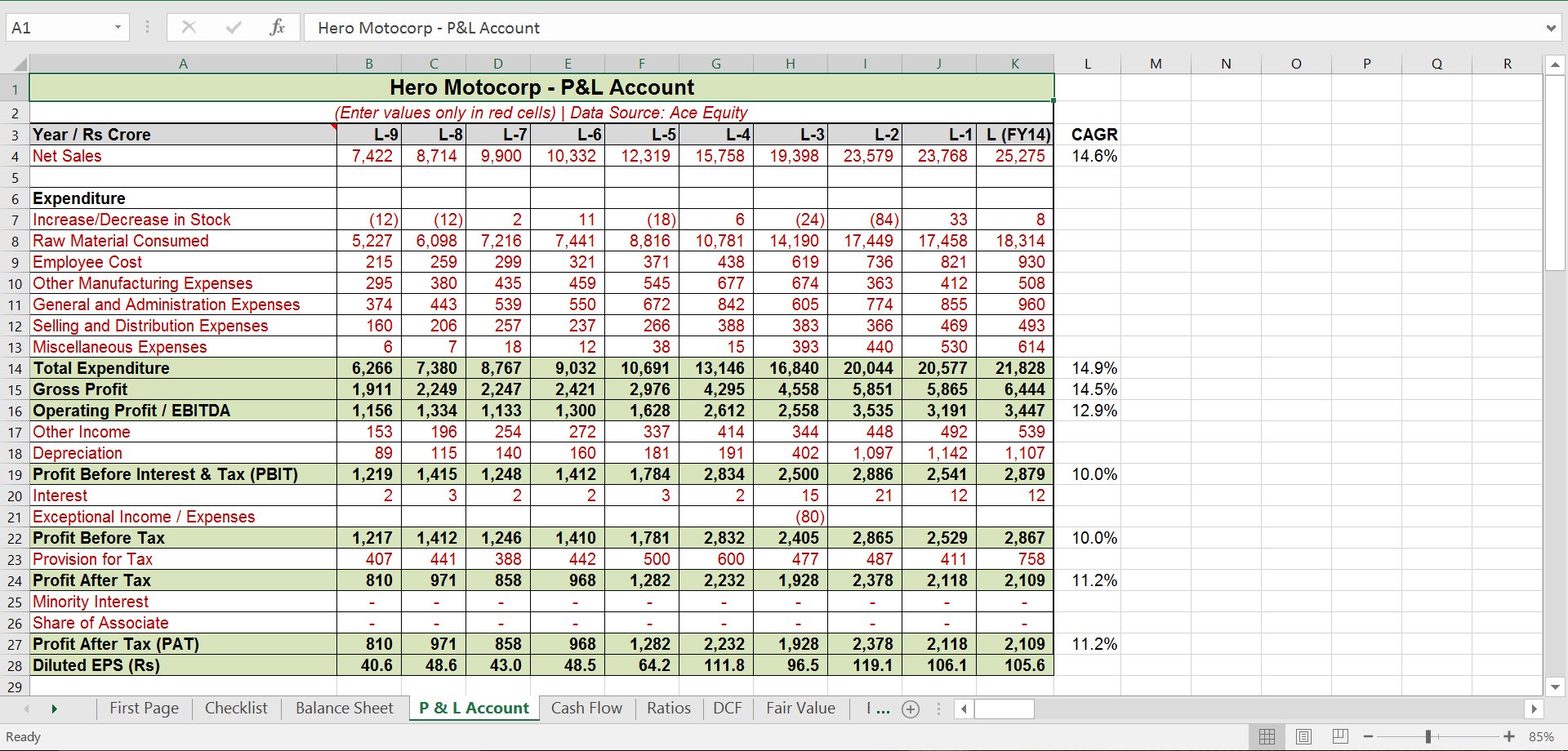Click Minority Interest label

[183, 602]
